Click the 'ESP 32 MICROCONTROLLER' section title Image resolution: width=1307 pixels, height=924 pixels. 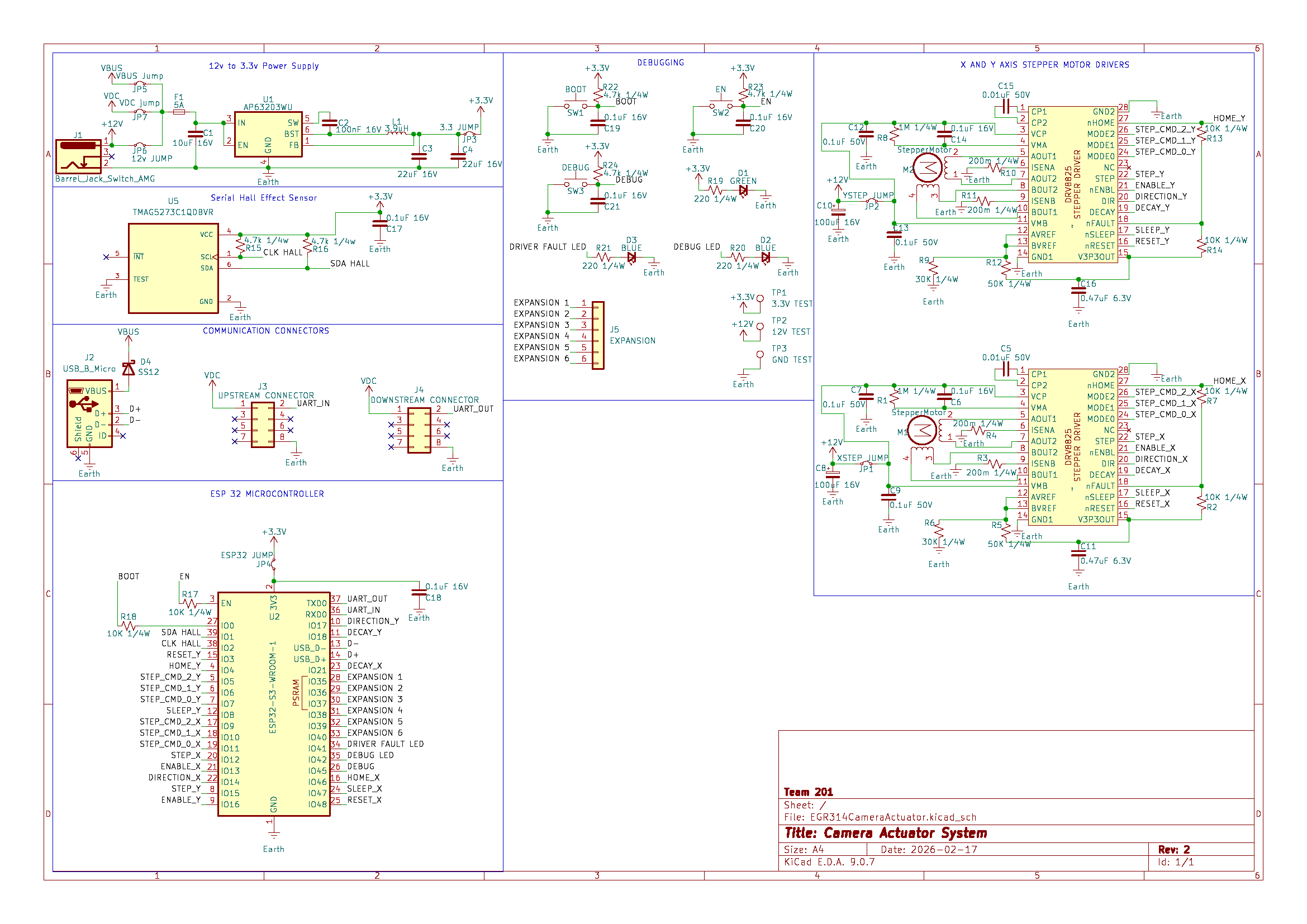pos(267,494)
